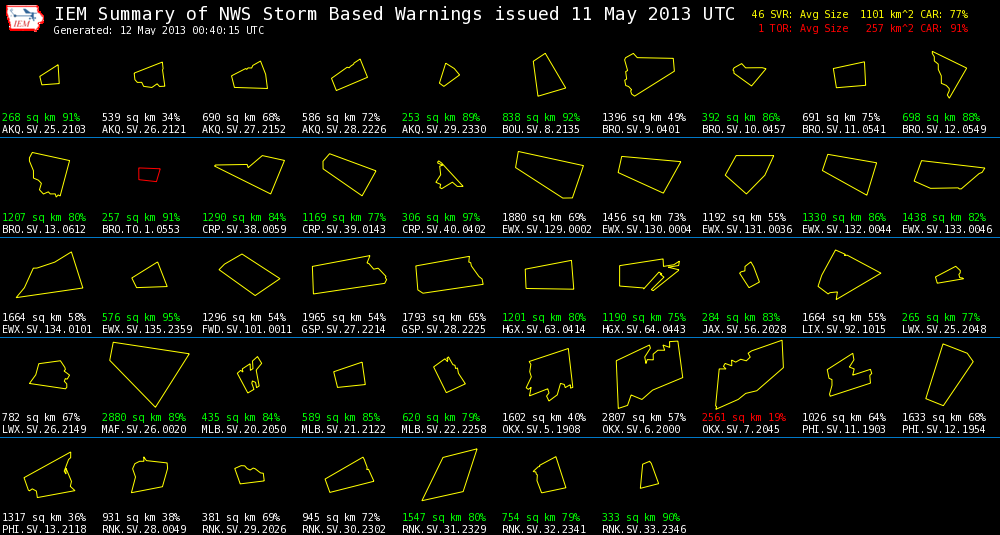The image size is (1000, 535).
Task: Select the EWX.SV.129.0002 warning polygon
Action: click(549, 175)
